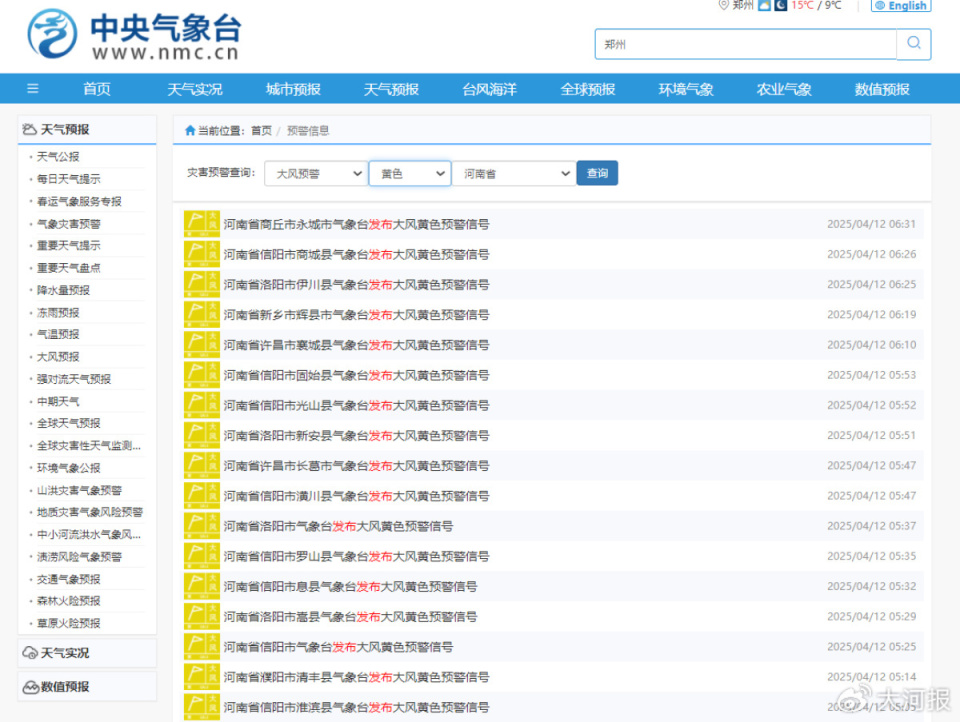
Task: Expand the 天气实况 sidebar section
Action: 87,653
